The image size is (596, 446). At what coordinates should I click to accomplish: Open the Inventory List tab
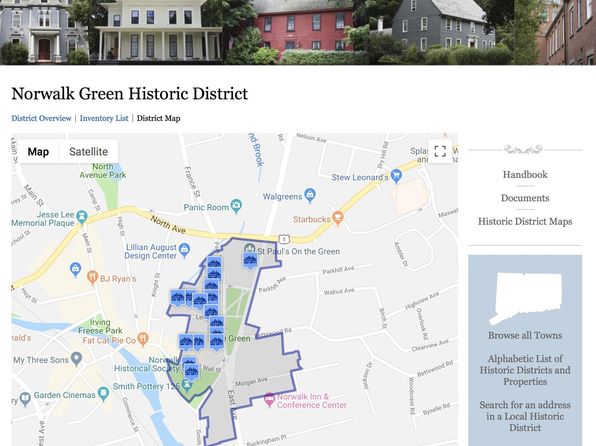click(x=104, y=118)
